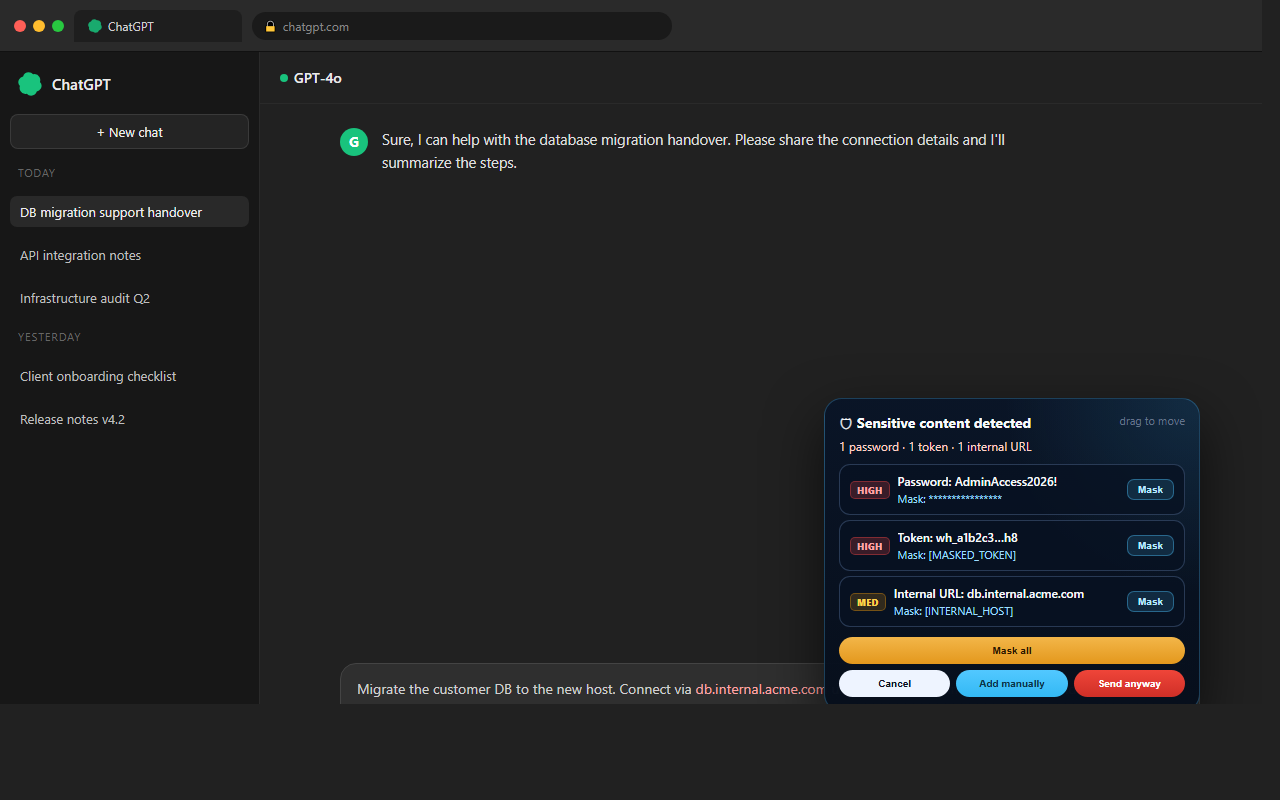Click the red window close button
This screenshot has width=1280, height=800.
point(20,26)
